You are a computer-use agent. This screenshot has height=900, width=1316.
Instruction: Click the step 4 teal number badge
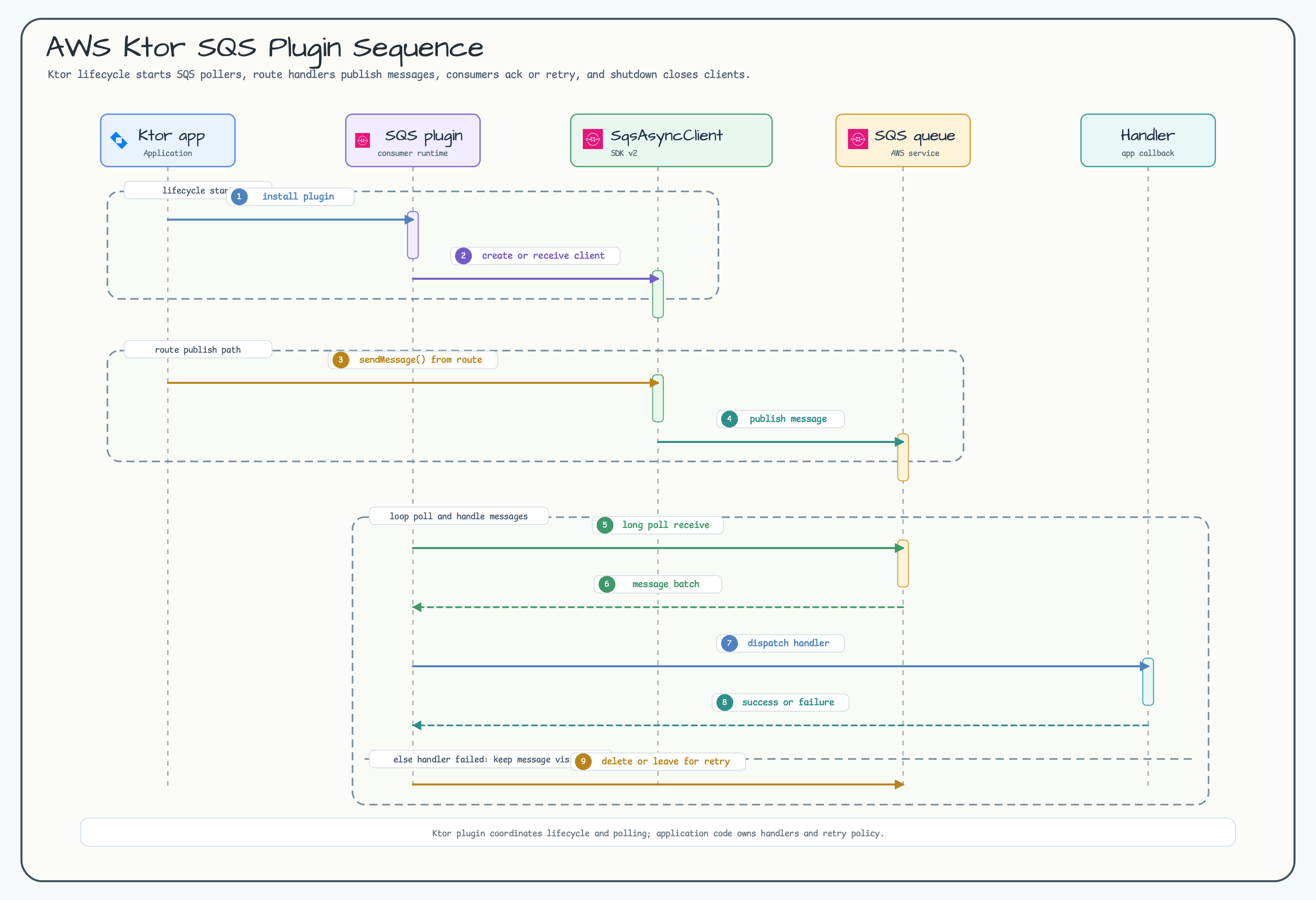[730, 419]
